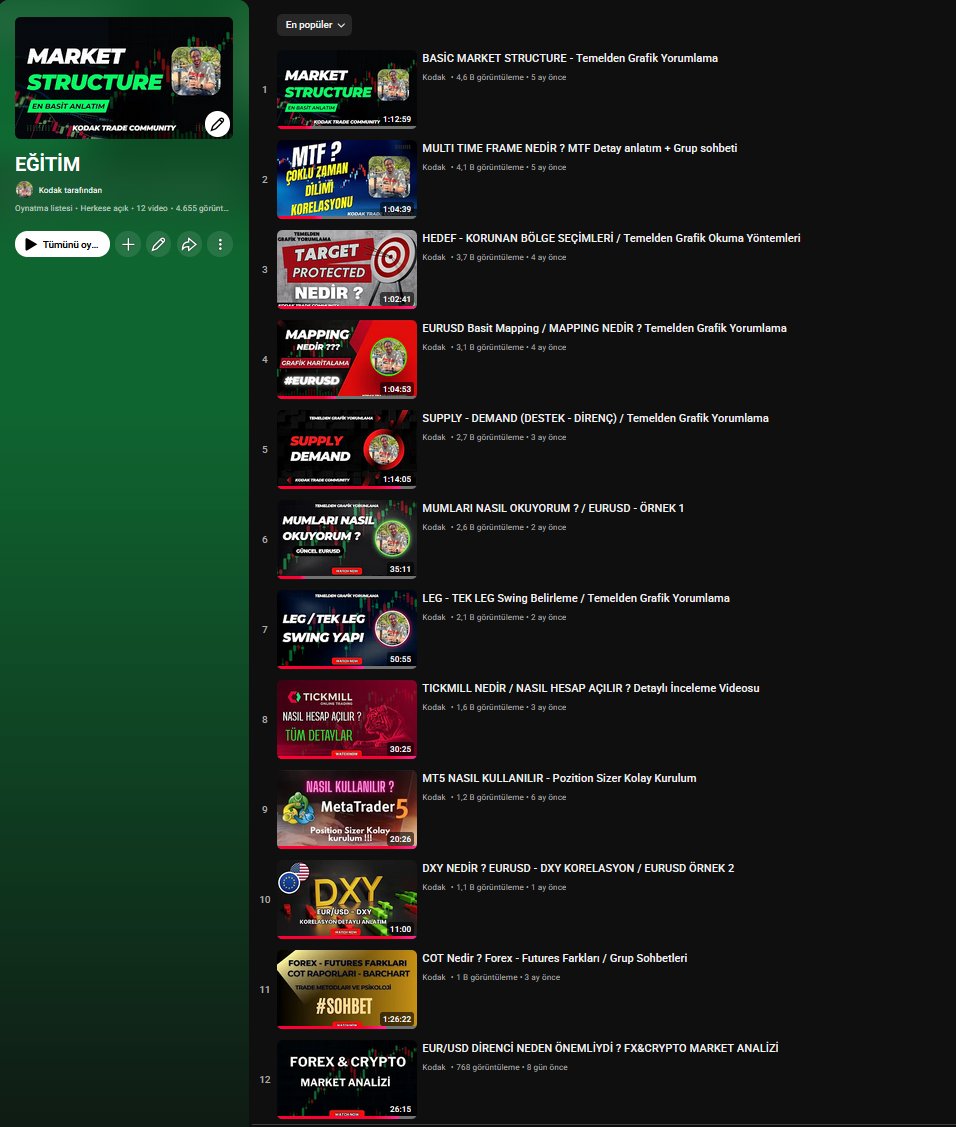This screenshot has width=956, height=1127.
Task: Click the 11:00 duration badge
Action: pyautogui.click(x=400, y=929)
